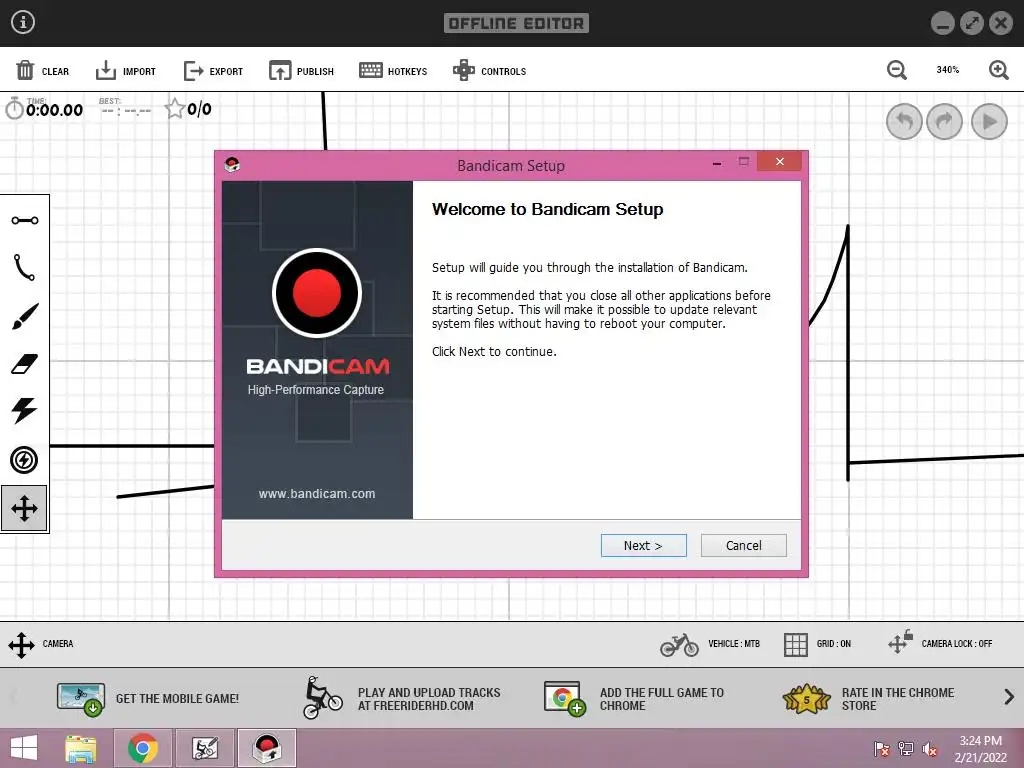Click the www.bandicam.com text

317,494
